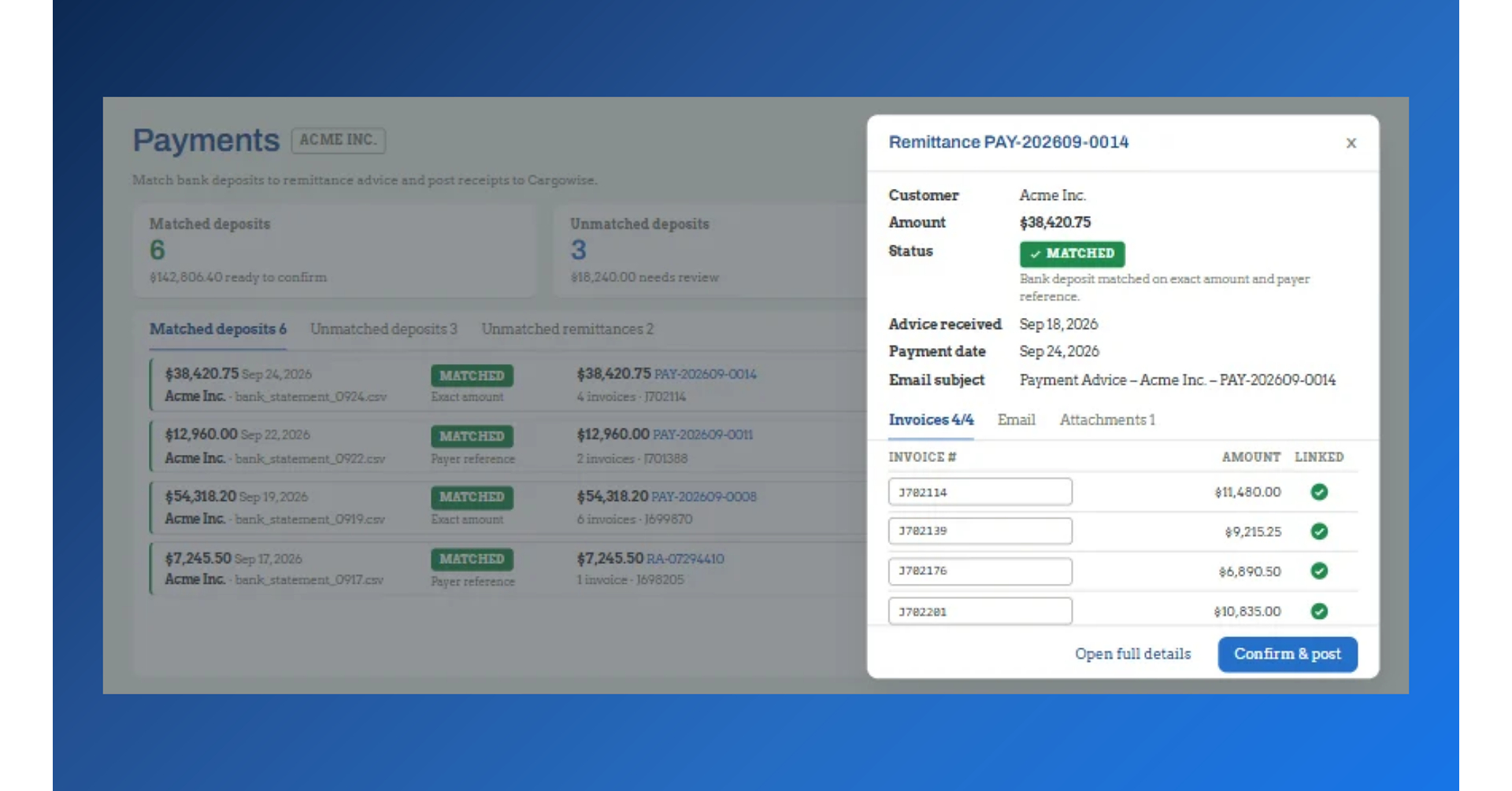The image size is (1512, 791).
Task: Select the Invoices 4/4 tab
Action: 931,420
